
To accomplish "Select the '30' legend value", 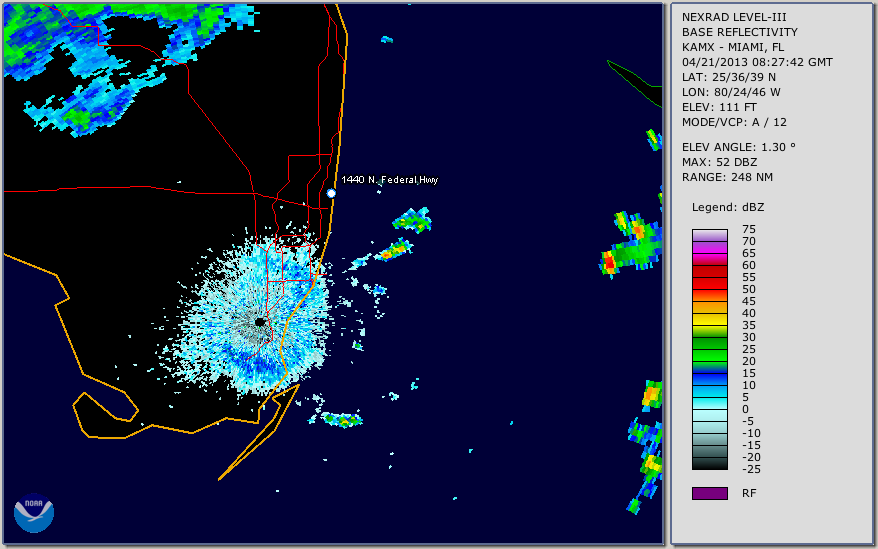I will pos(749,337).
